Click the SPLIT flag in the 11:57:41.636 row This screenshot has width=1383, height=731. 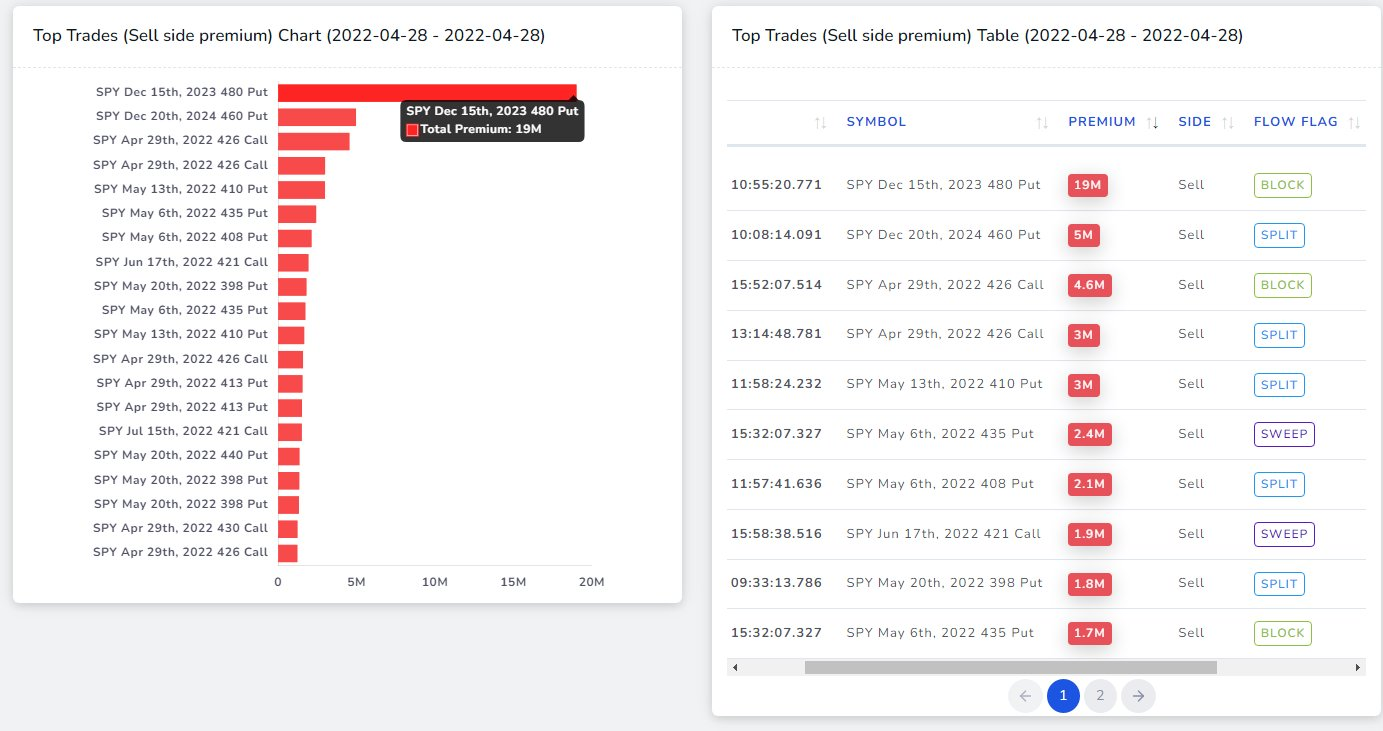tap(1279, 484)
